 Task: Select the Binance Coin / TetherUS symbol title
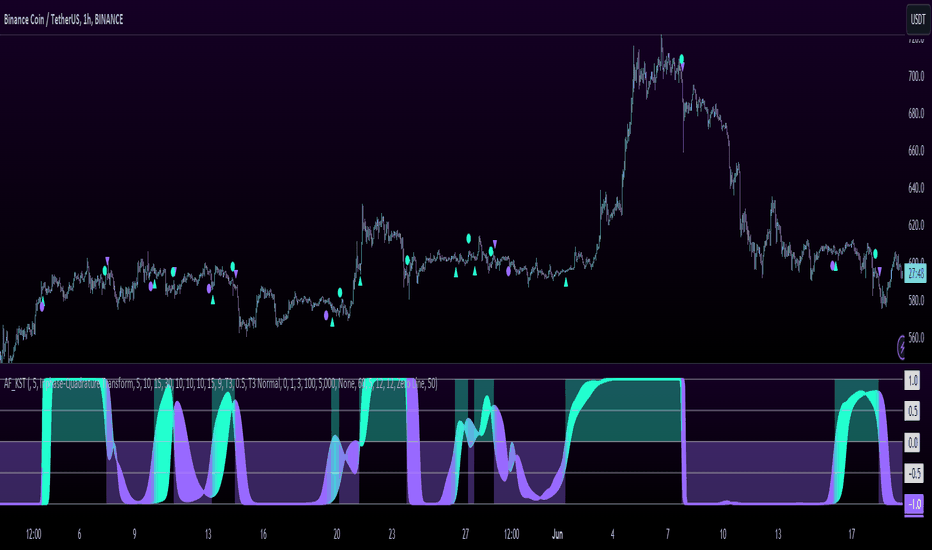point(63,20)
